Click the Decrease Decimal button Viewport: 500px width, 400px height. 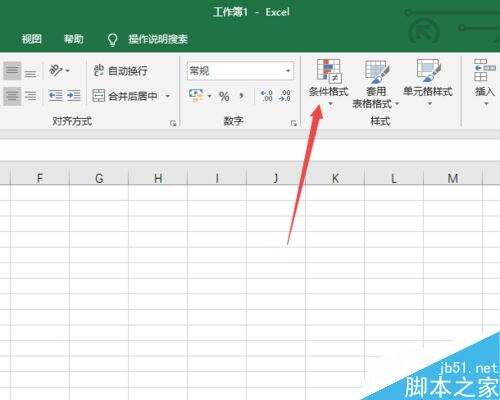pos(285,96)
